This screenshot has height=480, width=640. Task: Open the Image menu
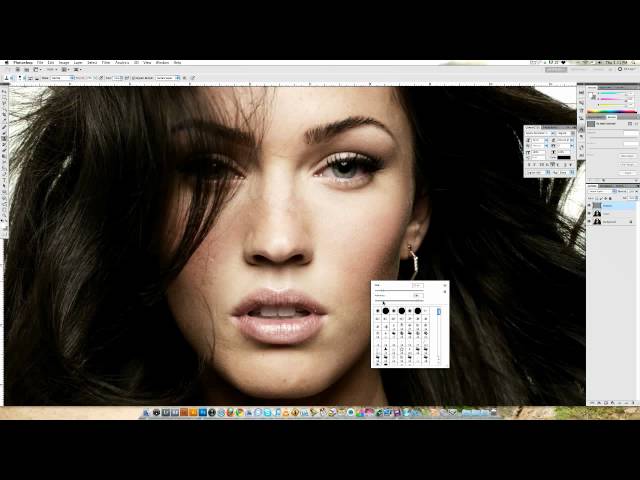pyautogui.click(x=64, y=62)
